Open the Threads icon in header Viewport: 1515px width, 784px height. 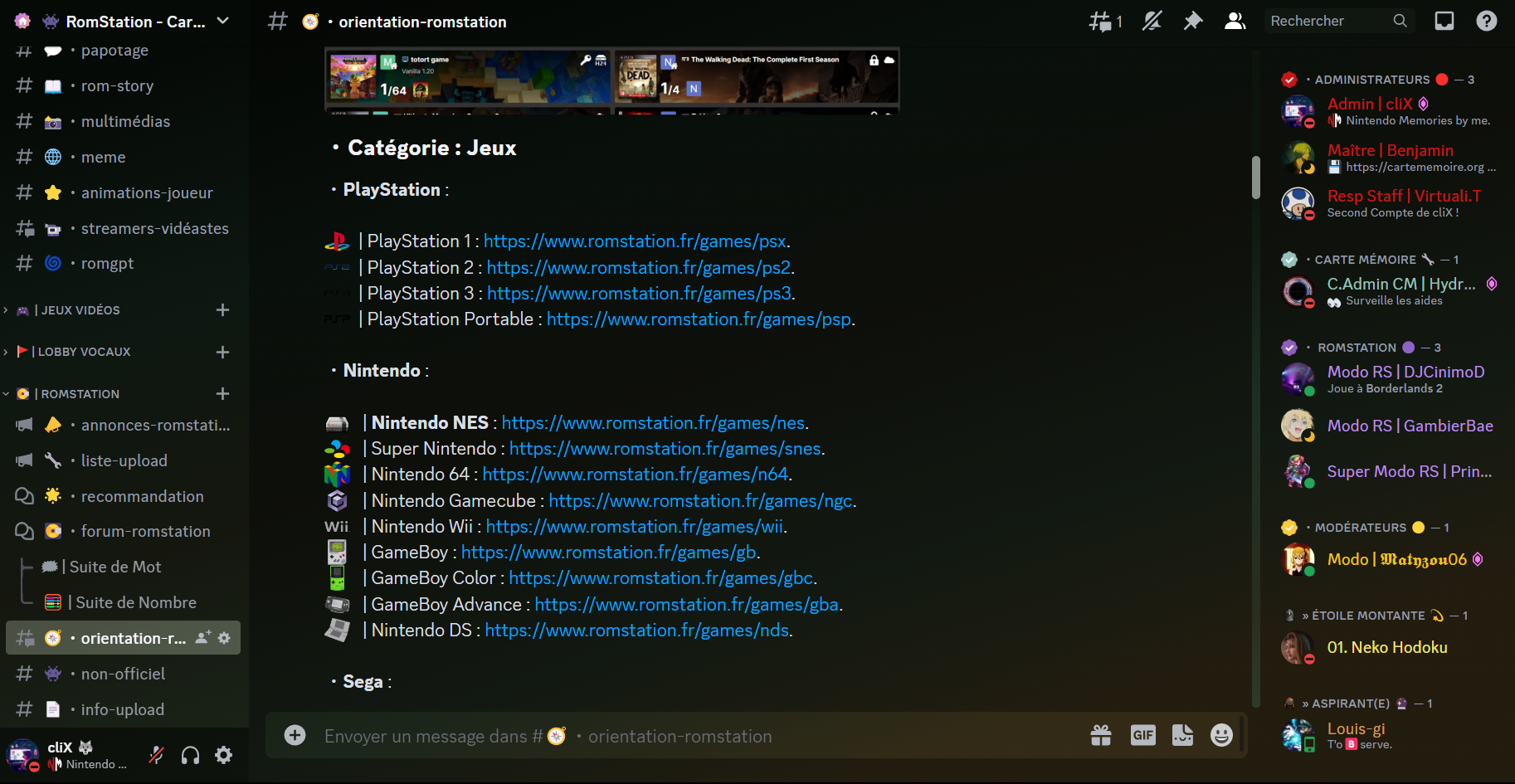(1103, 22)
